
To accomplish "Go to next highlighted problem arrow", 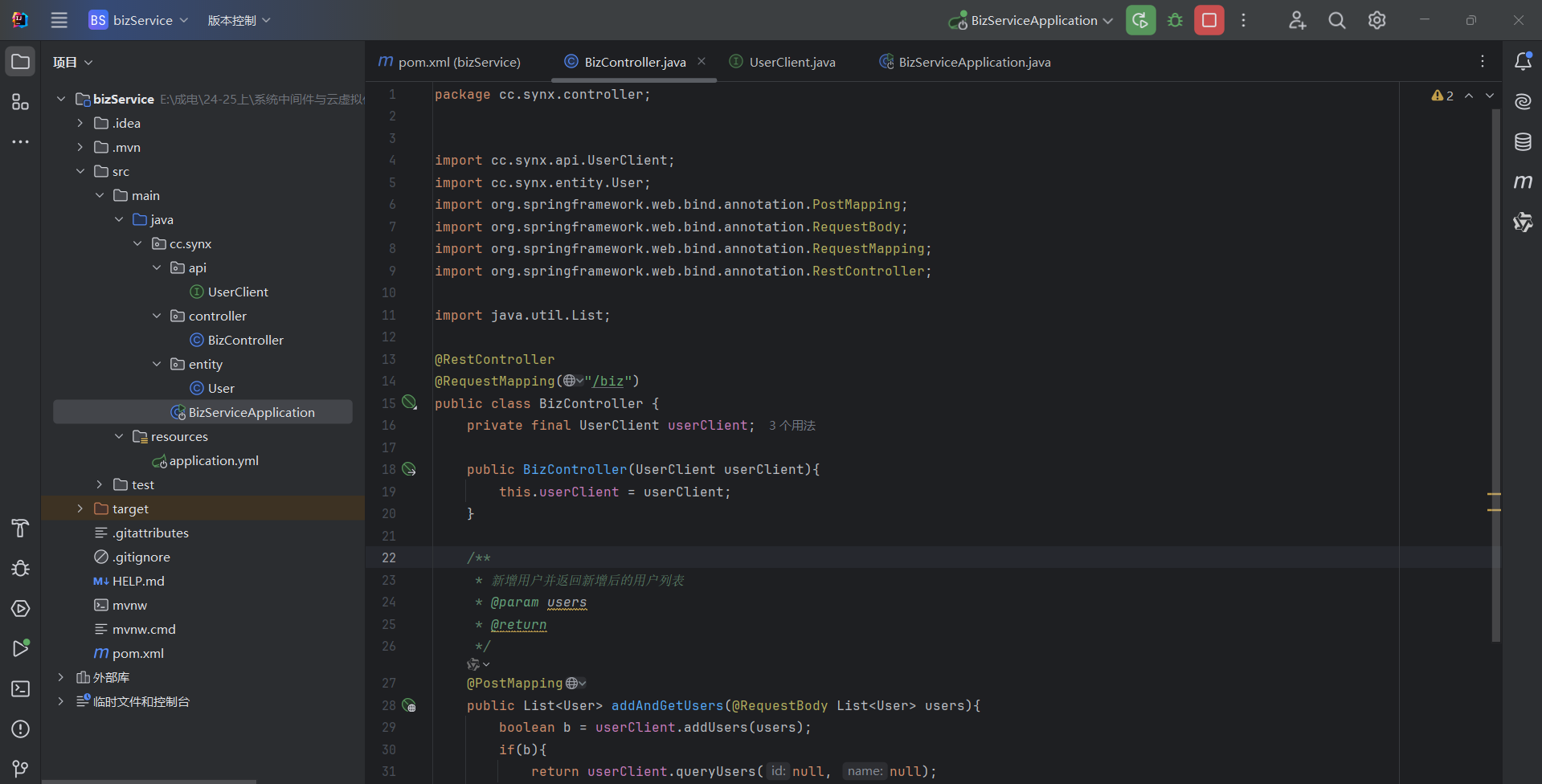I will point(1490,96).
